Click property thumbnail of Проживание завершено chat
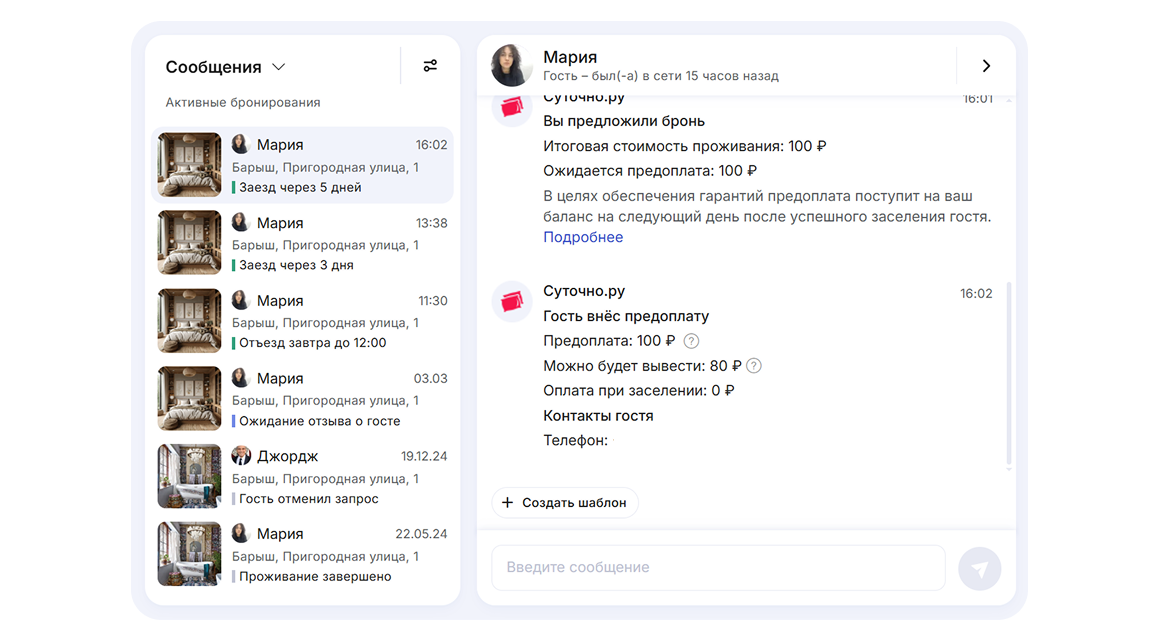This screenshot has width=1160, height=640. coord(189,555)
